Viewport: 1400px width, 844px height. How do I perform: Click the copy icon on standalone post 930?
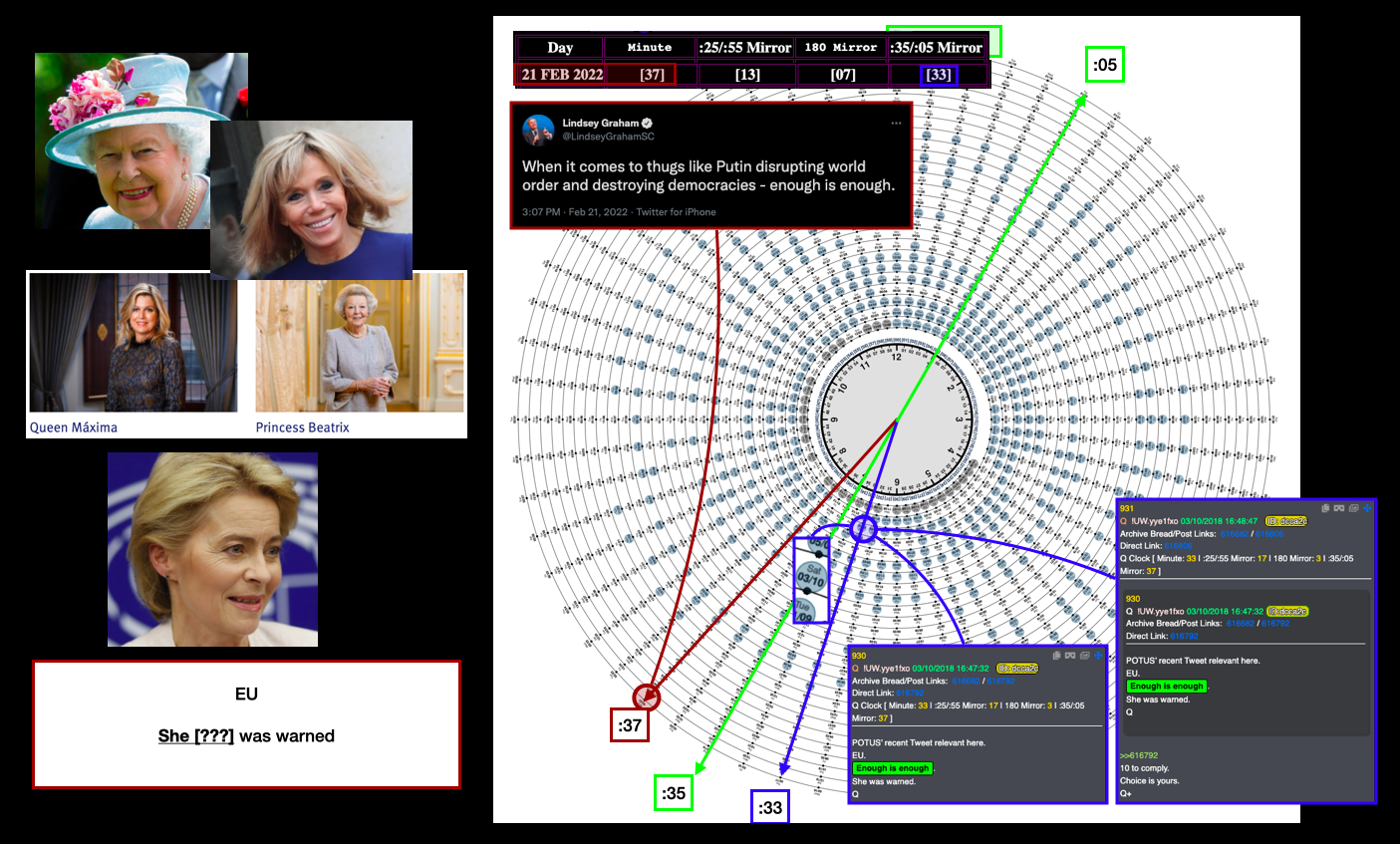(1057, 656)
